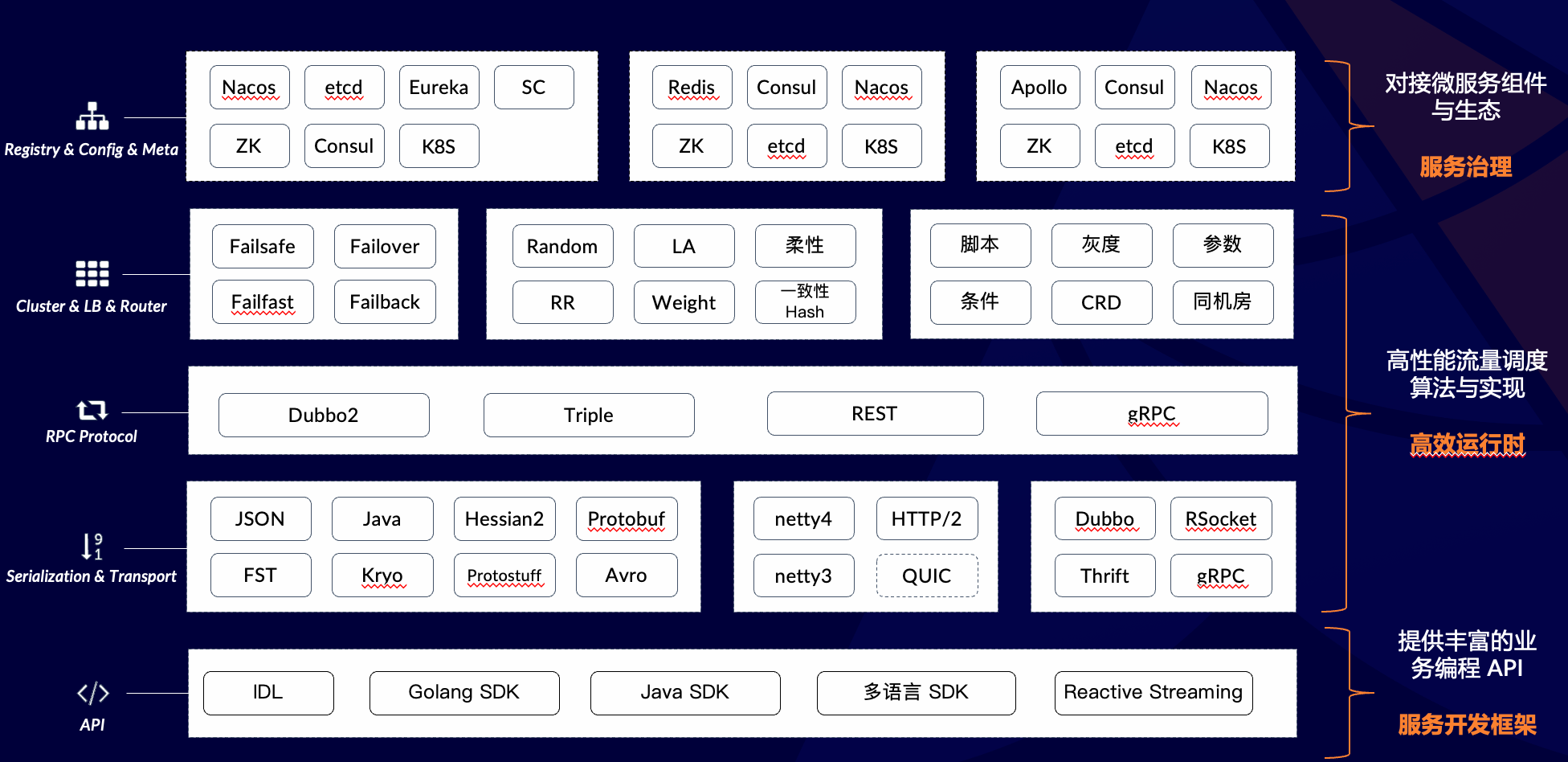Click the Registry & Config & Meta hierarchy icon
The width and height of the screenshot is (1568, 762).
[92, 117]
